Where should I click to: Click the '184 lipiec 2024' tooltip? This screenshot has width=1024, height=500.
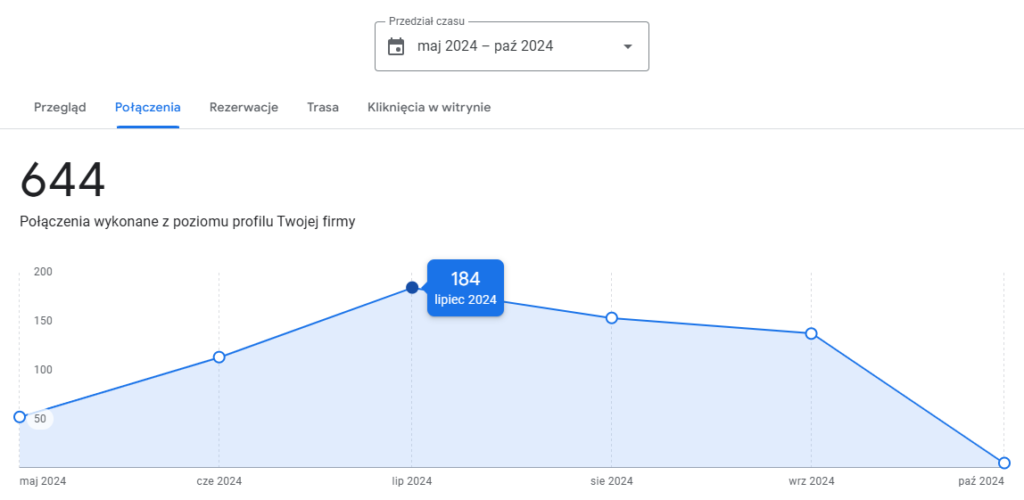(466, 288)
